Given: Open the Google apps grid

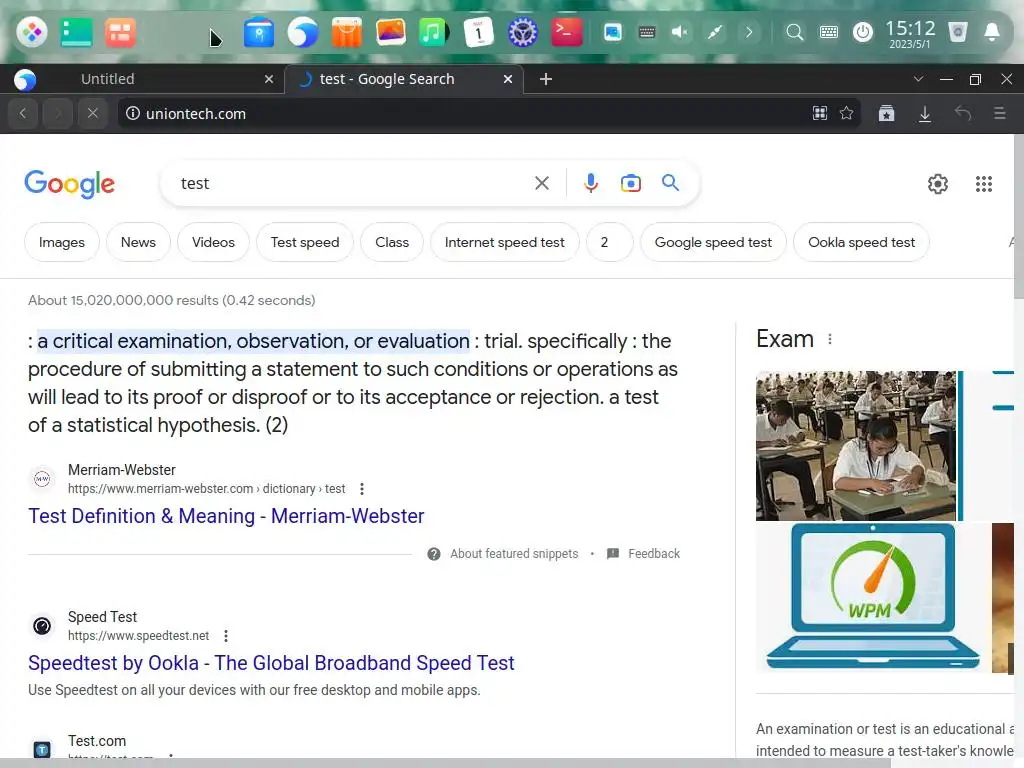Looking at the screenshot, I should click(984, 184).
